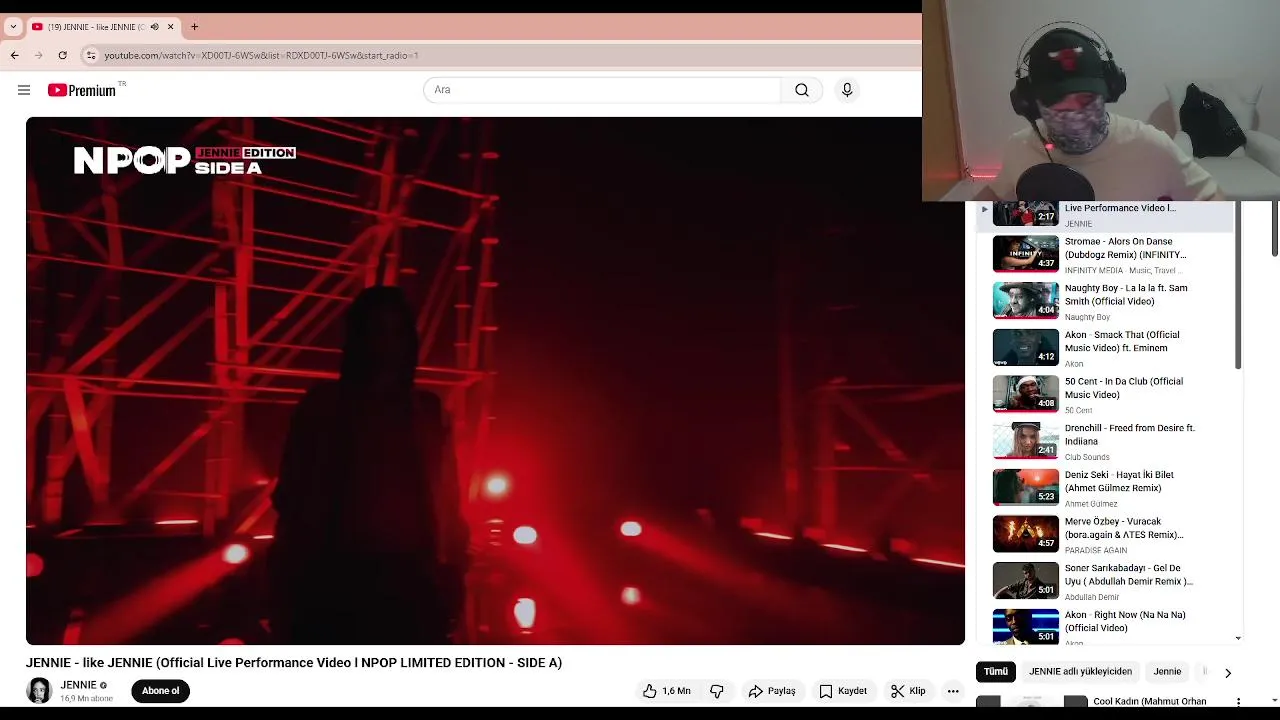Open site information icon in address bar
Viewport: 1280px width, 720px height.
(x=91, y=55)
